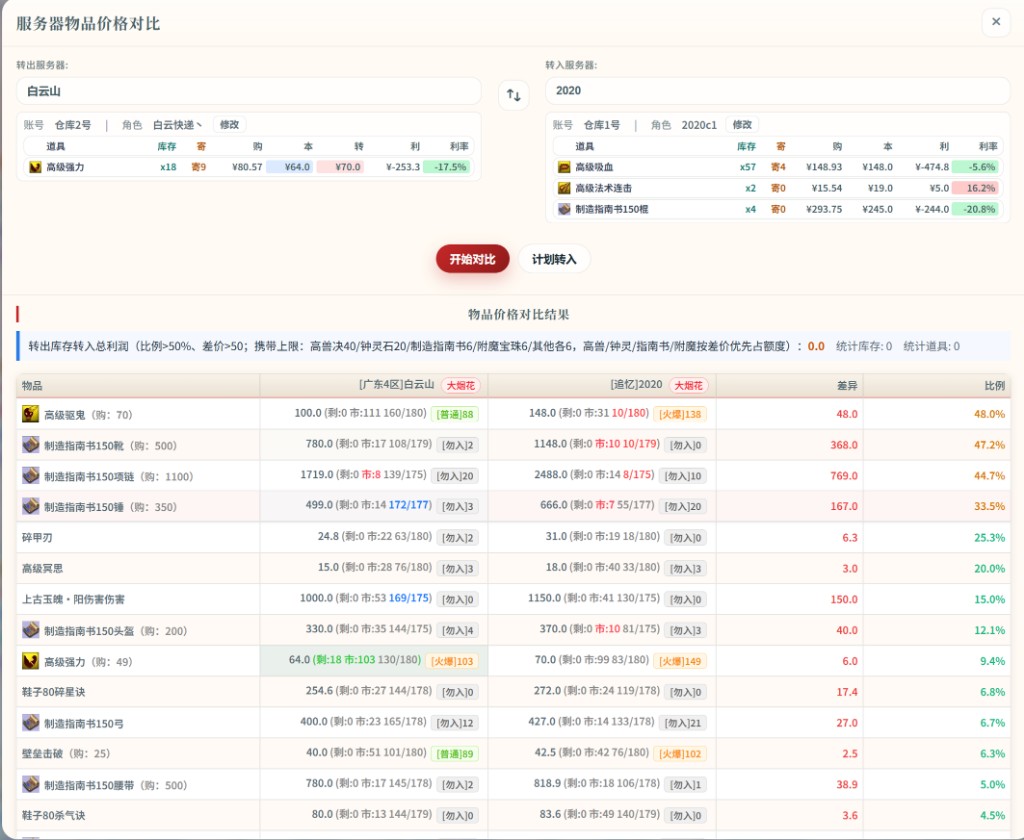Click the 高级强力 results row icon
Screen dimensions: 1024x840
click(x=31, y=661)
